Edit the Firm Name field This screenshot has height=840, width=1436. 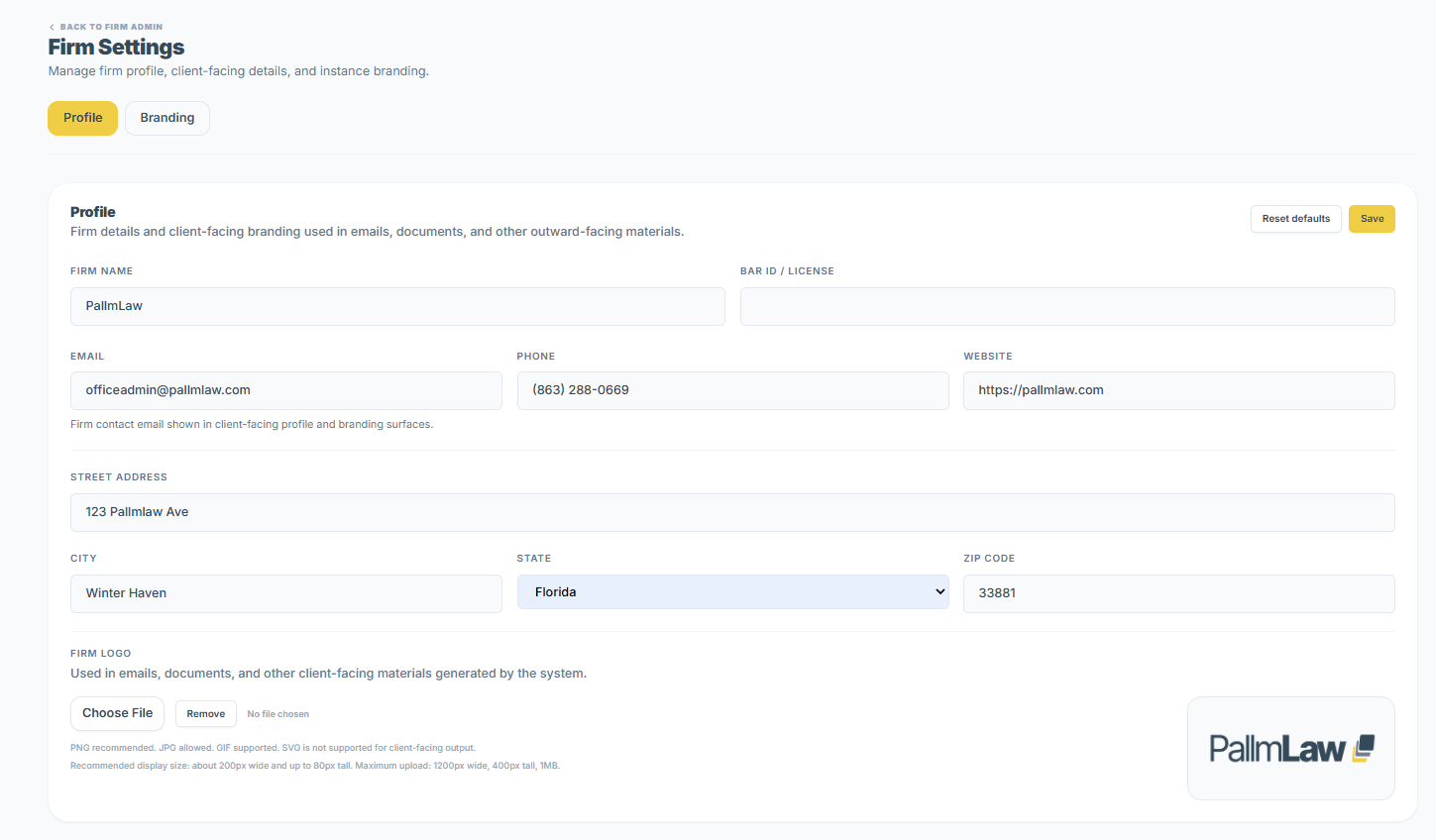(397, 306)
